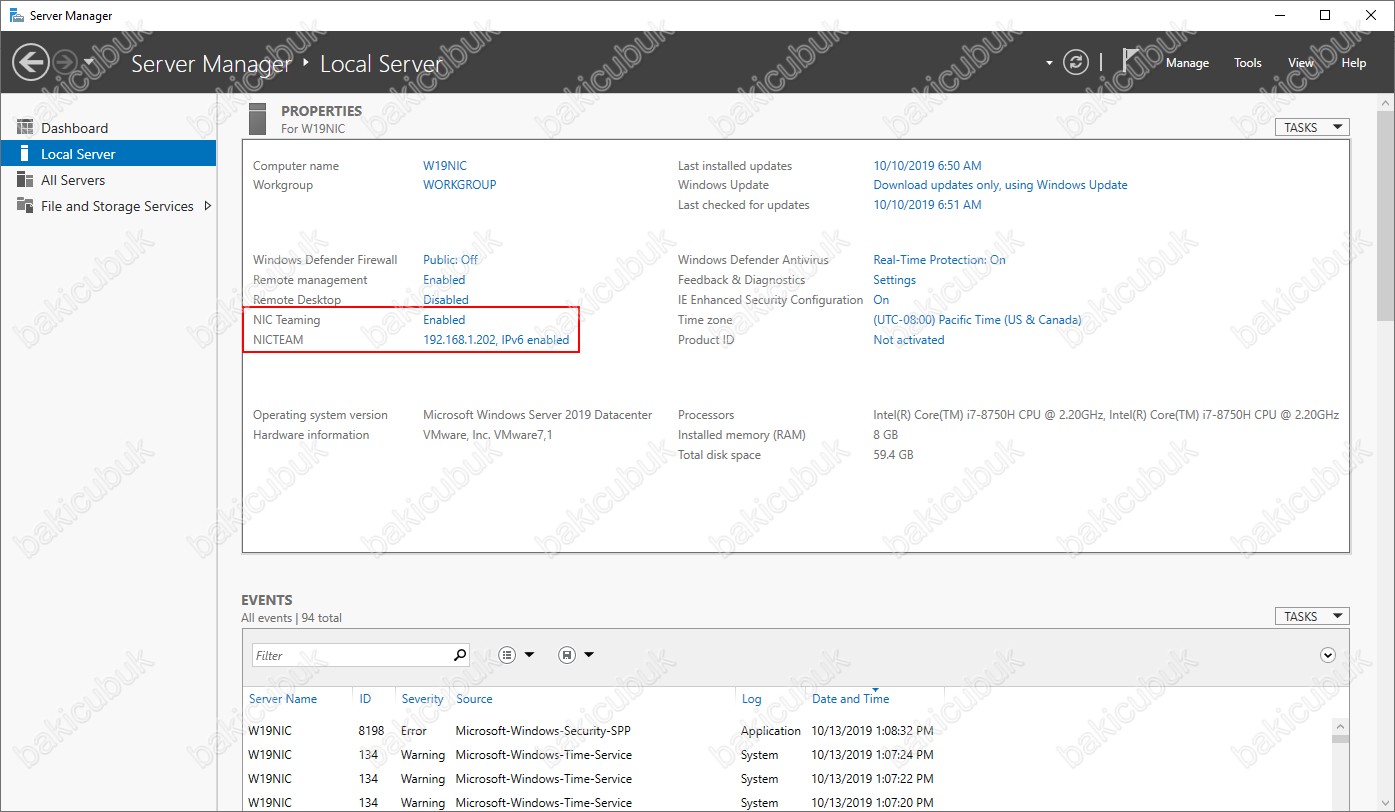This screenshot has width=1395, height=812.
Task: Click Product ID Not activated link
Action: 909,340
